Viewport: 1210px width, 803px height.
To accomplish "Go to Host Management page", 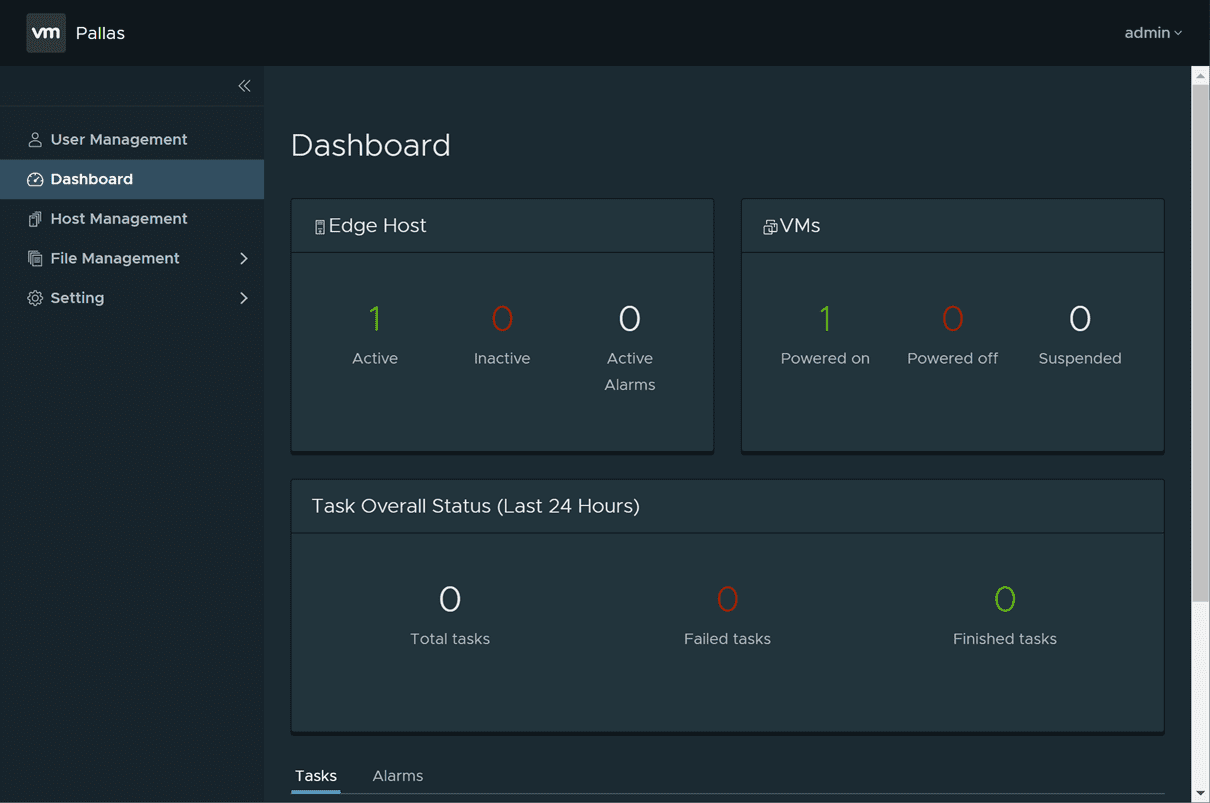I will pyautogui.click(x=118, y=219).
